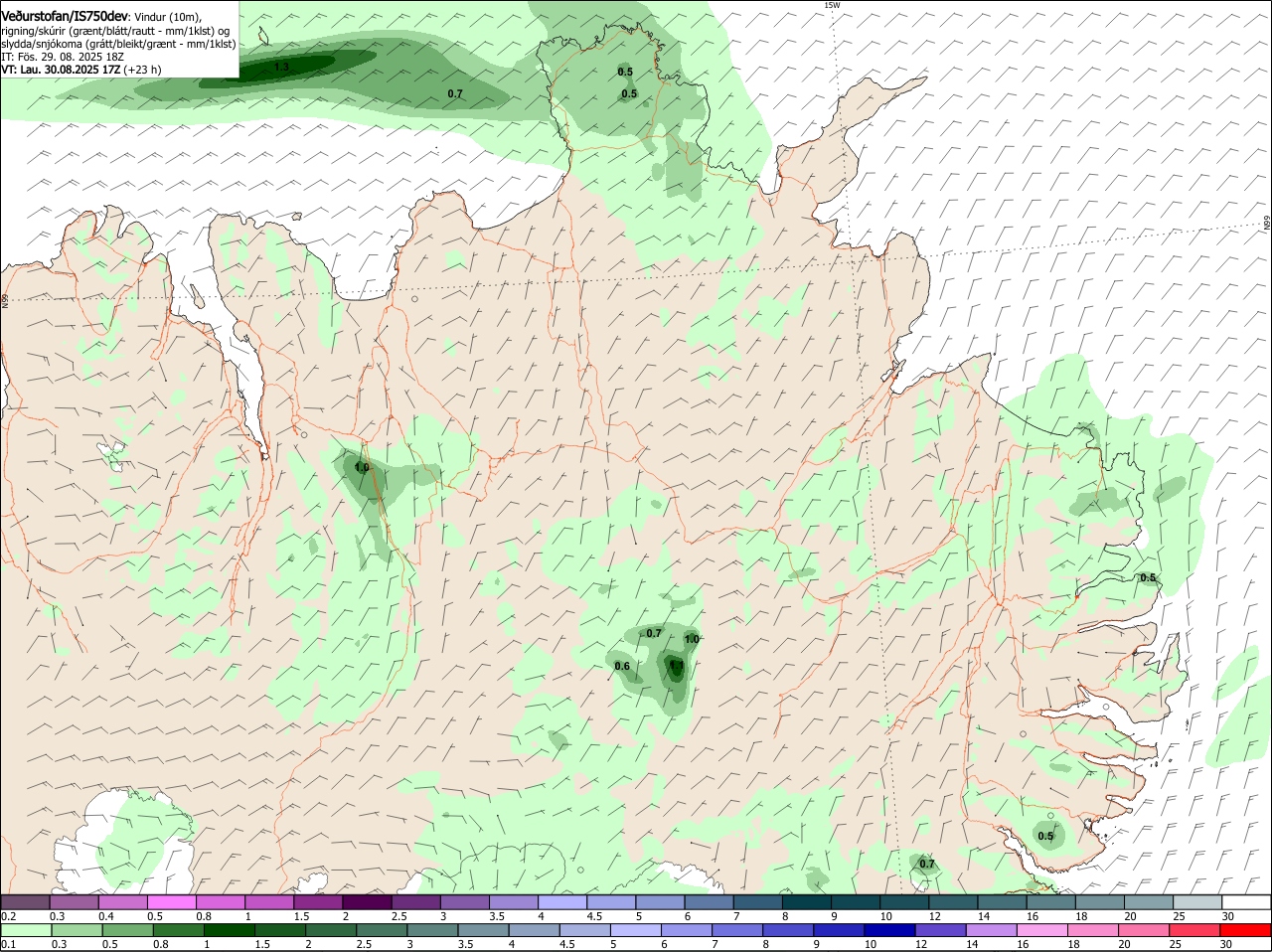The height and width of the screenshot is (952, 1272).
Task: Pick the lavender upper legend swatch labeled 4.5
Action: 611,901
